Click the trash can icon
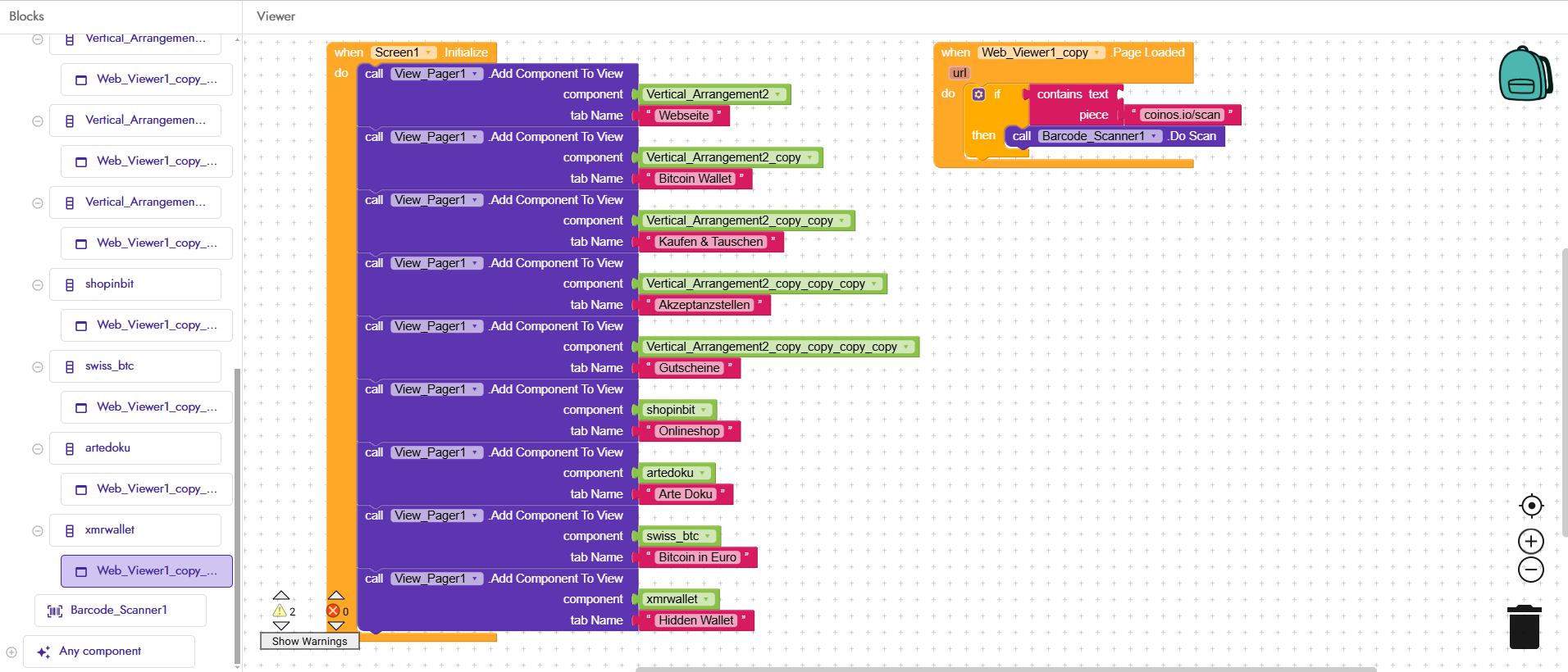The height and width of the screenshot is (672, 1568). point(1524,627)
